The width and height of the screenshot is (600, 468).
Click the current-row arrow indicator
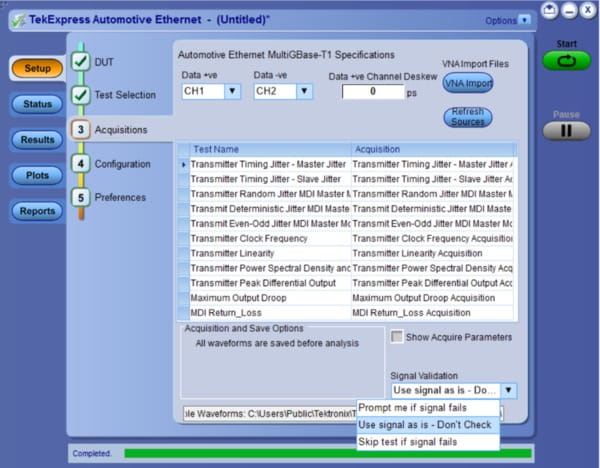tap(183, 165)
